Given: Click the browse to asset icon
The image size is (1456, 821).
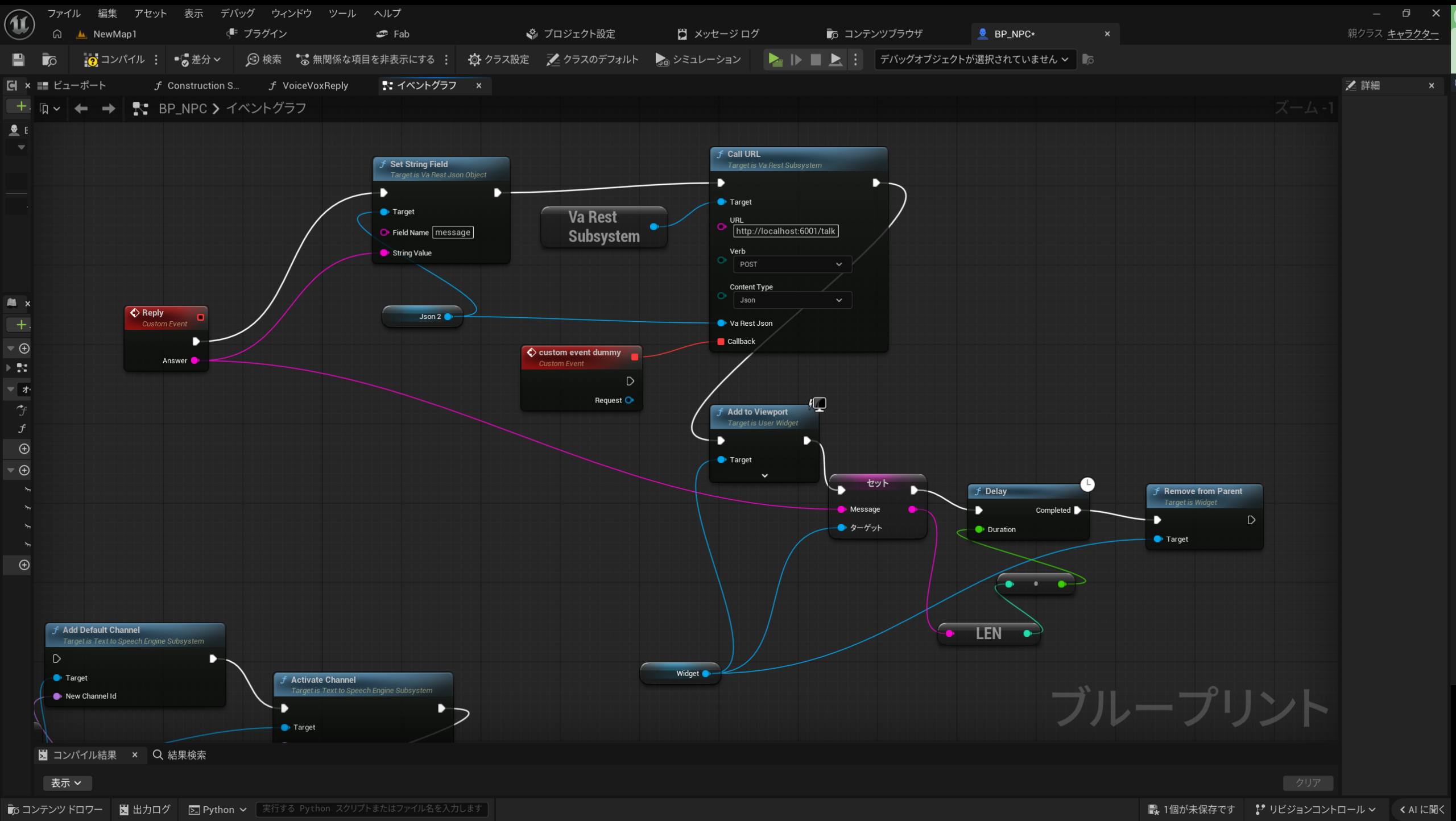Looking at the screenshot, I should [49, 59].
